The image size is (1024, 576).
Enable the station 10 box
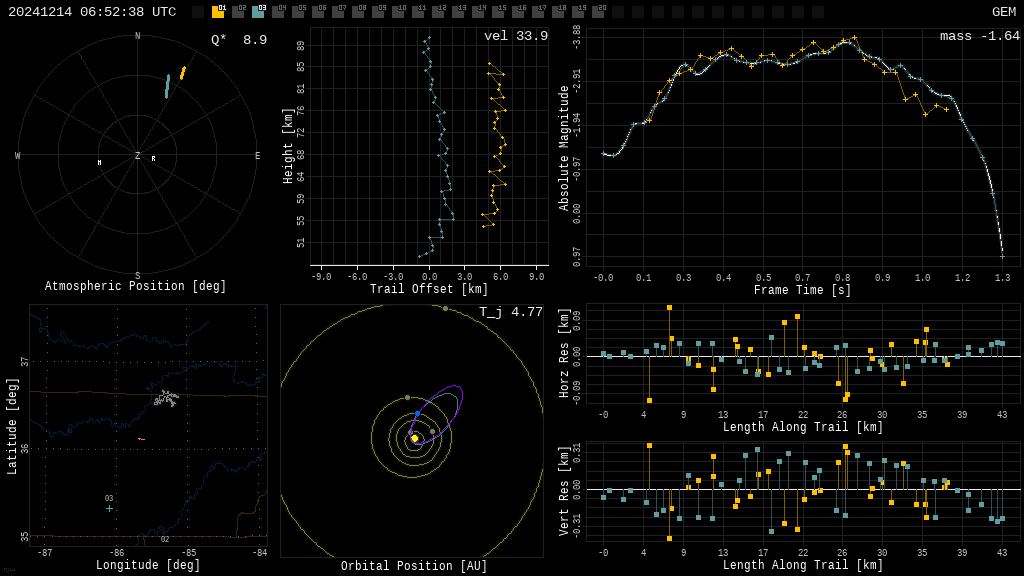[x=398, y=12]
